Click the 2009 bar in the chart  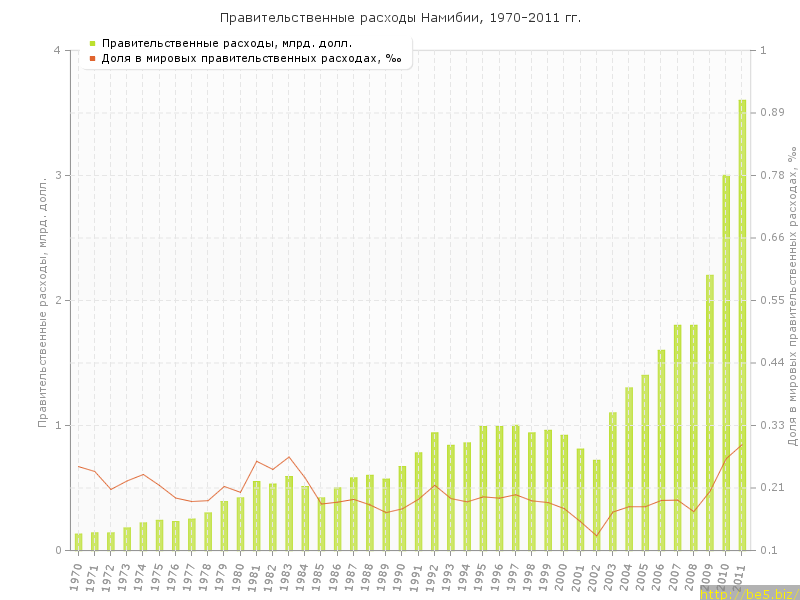pos(710,412)
